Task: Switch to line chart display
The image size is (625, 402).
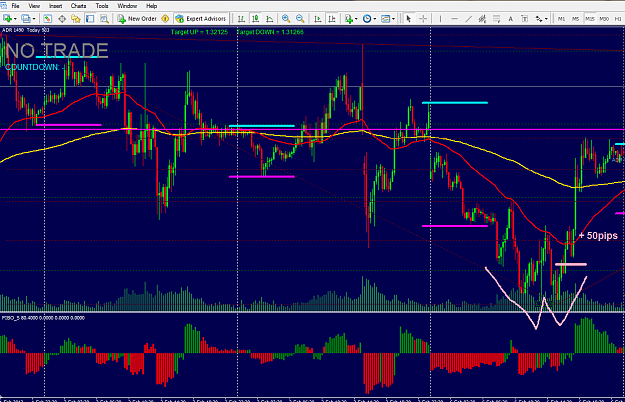Action: pos(270,19)
